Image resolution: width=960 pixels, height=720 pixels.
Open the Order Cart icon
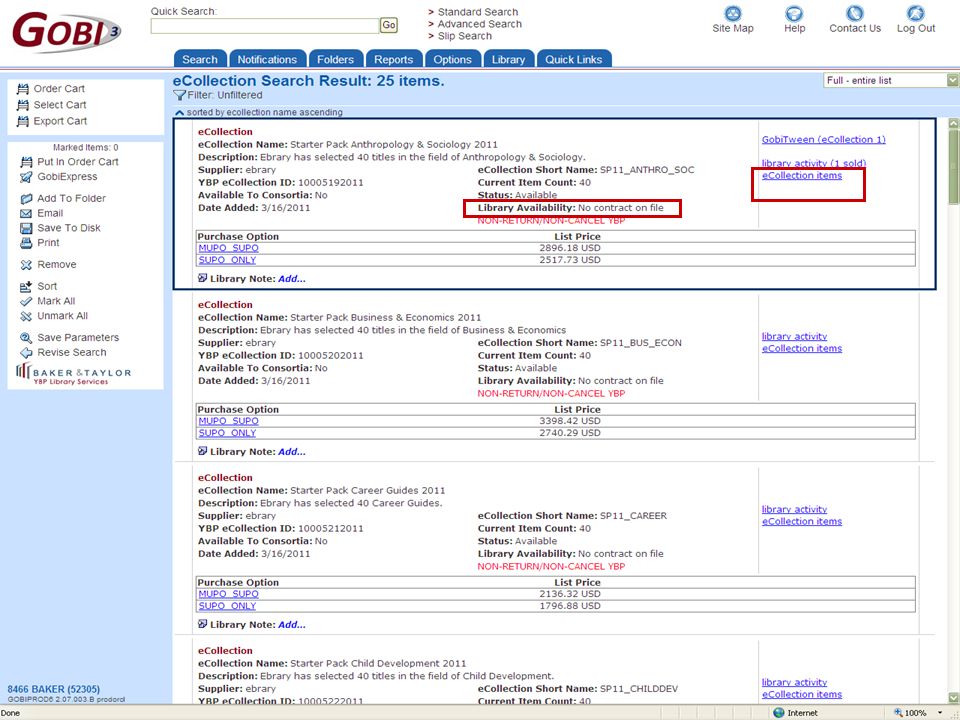coord(23,89)
